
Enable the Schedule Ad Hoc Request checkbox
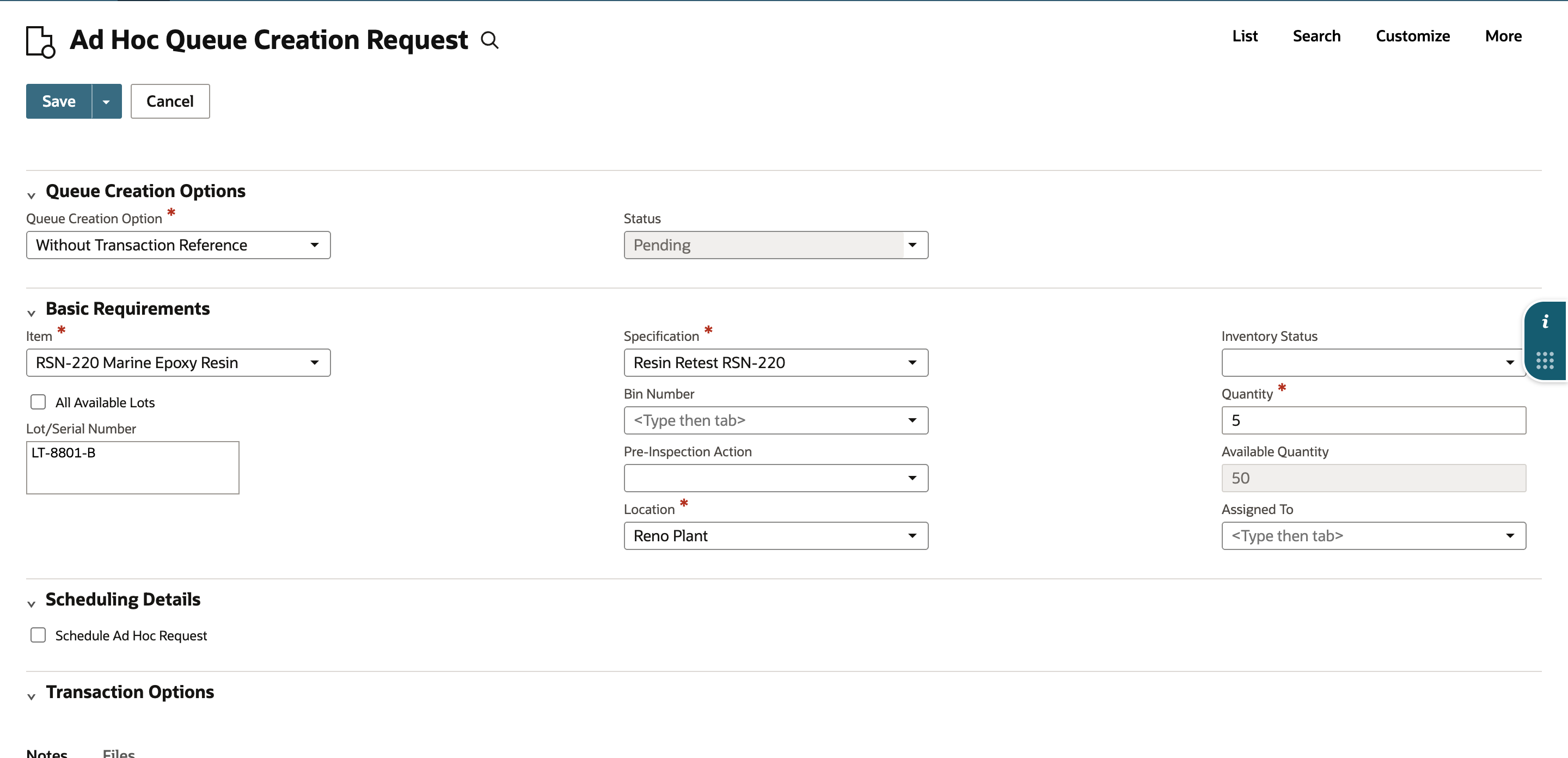pyautogui.click(x=38, y=635)
